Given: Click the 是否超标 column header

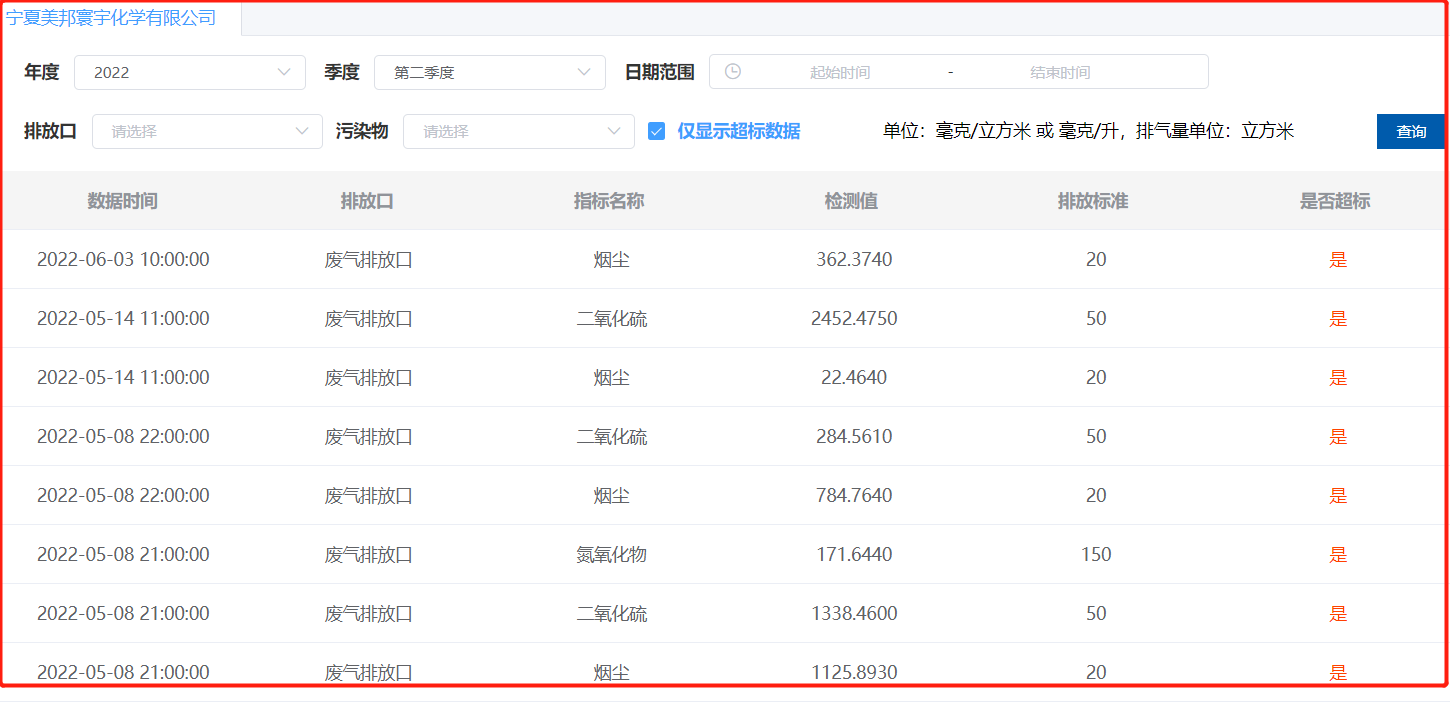Looking at the screenshot, I should [1335, 201].
